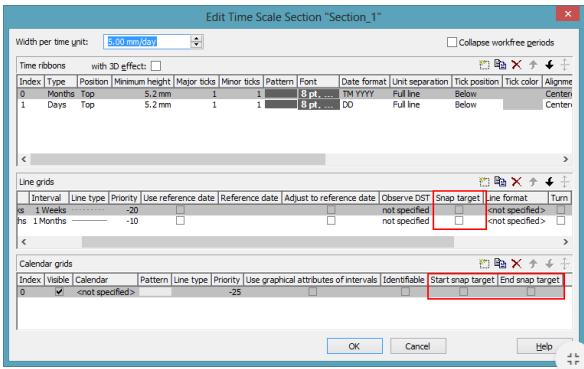Screen dimensions: 584x369
Task: Select the TM YYYY date format cell
Action: pyautogui.click(x=364, y=94)
